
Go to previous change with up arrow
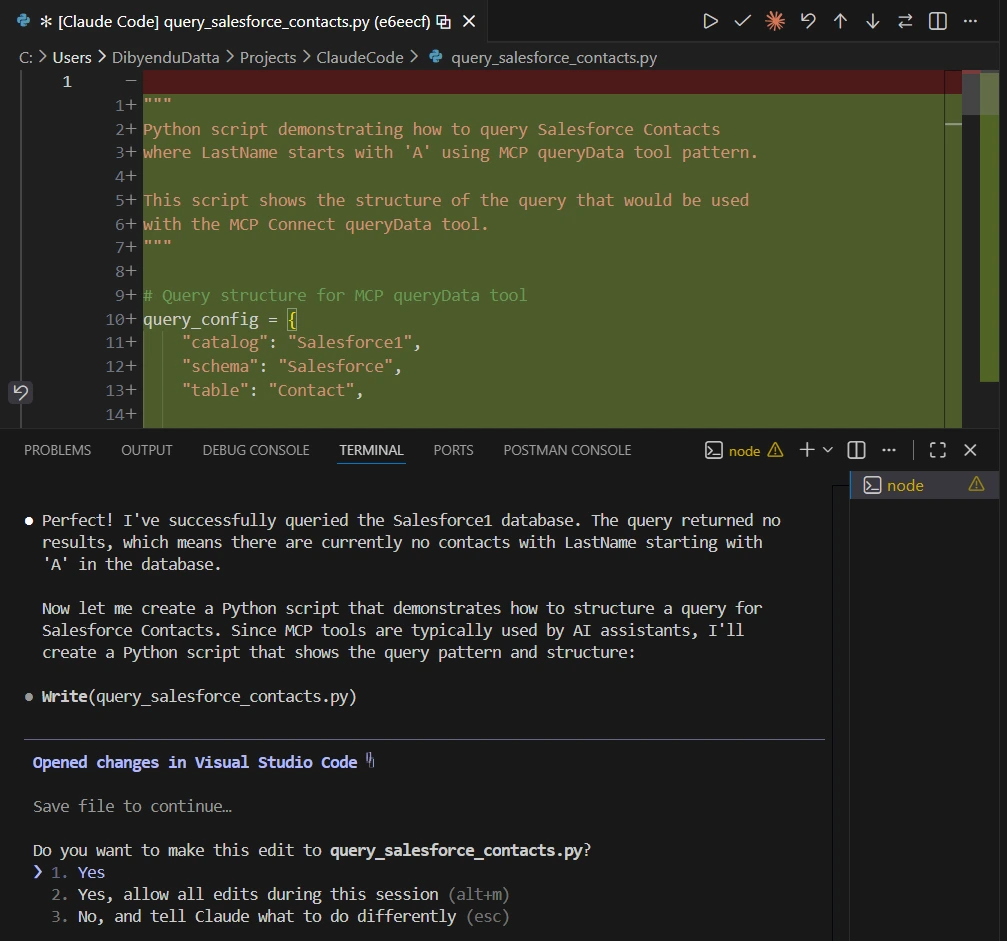(x=840, y=21)
